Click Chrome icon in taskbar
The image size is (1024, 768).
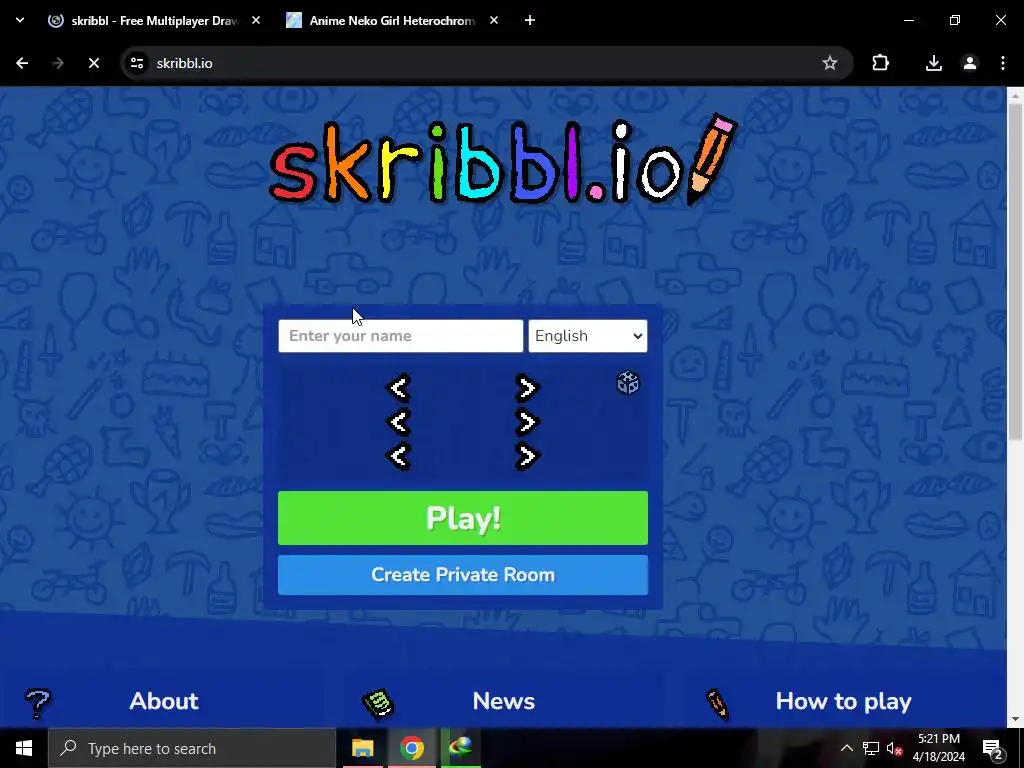pyautogui.click(x=412, y=748)
